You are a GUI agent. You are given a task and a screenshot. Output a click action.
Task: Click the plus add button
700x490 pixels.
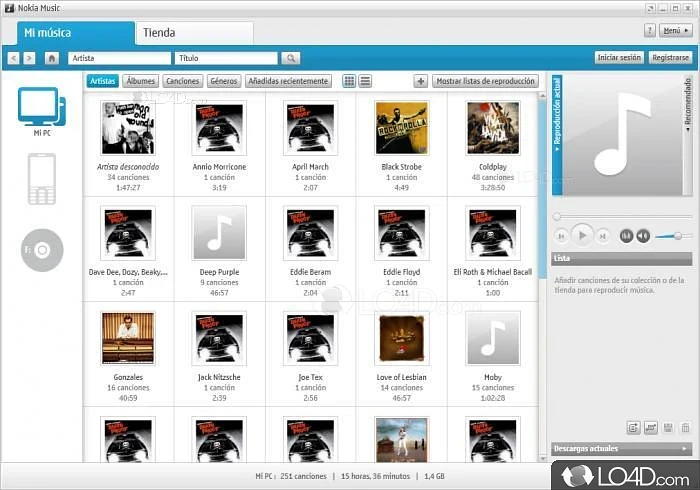(420, 81)
